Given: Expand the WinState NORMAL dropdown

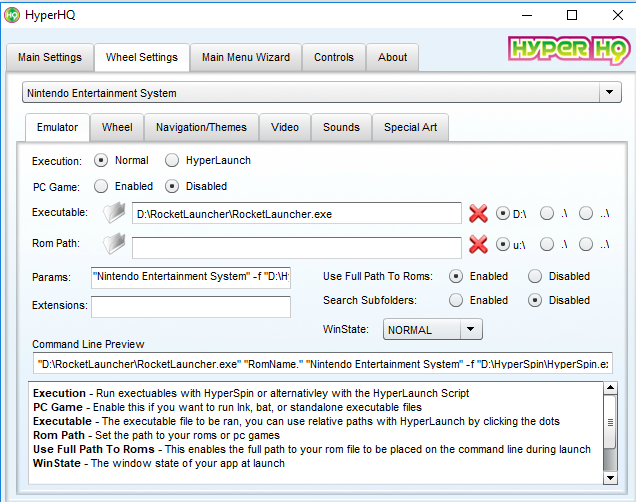Looking at the screenshot, I should click(x=471, y=329).
